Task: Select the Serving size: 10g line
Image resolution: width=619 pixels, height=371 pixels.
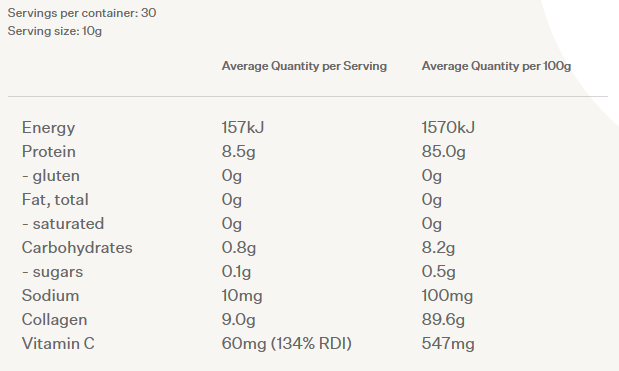Action: pos(54,31)
